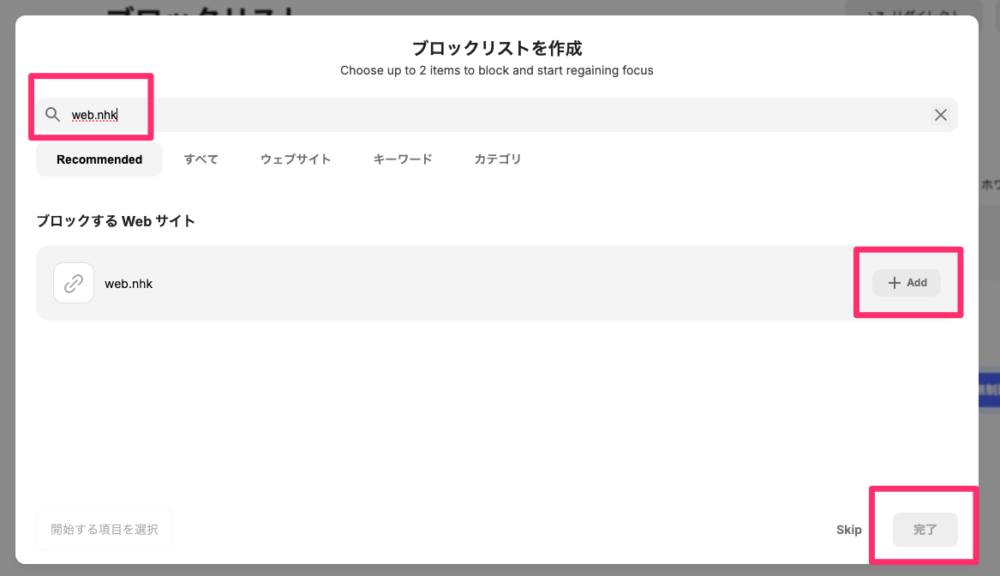
Task: Open the すべて tab
Action: coord(201,159)
